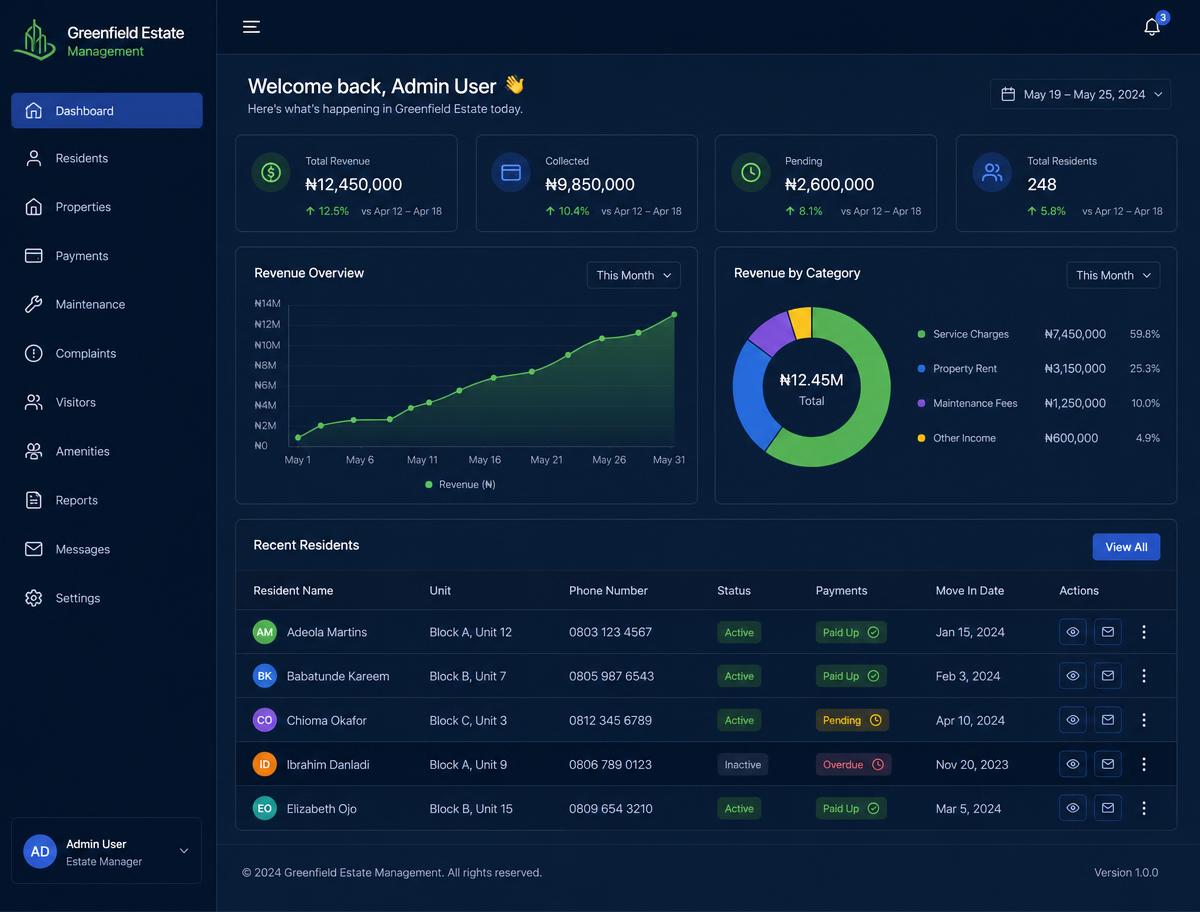The image size is (1200, 912).
Task: Open Revenue by Category This Month dropdown
Action: pyautogui.click(x=1113, y=275)
